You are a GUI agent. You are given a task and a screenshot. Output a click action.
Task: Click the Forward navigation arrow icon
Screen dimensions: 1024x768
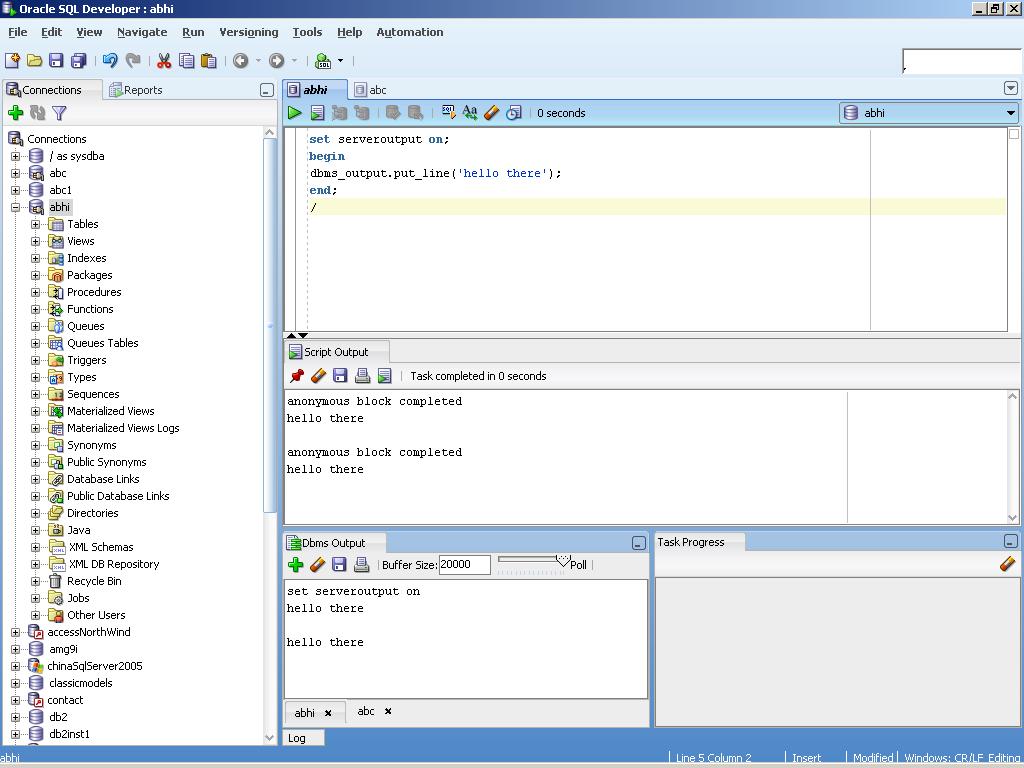[277, 61]
